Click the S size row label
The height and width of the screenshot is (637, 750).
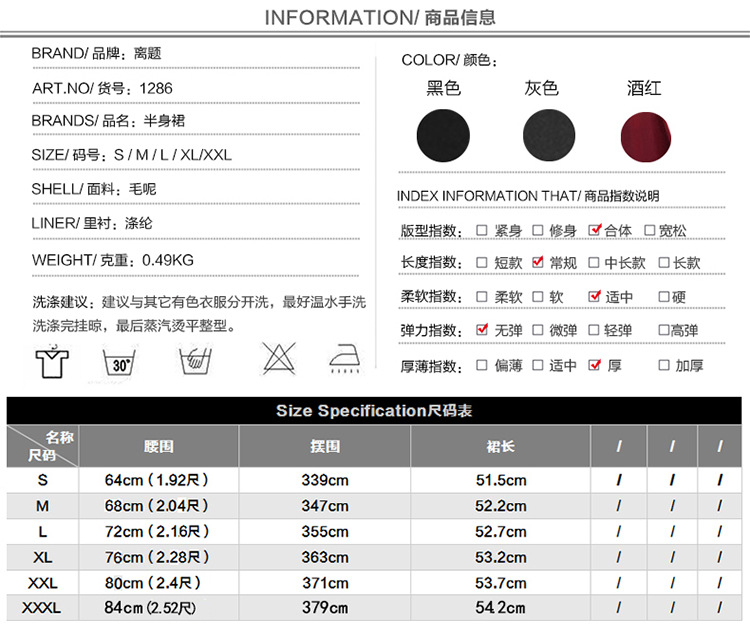point(43,480)
